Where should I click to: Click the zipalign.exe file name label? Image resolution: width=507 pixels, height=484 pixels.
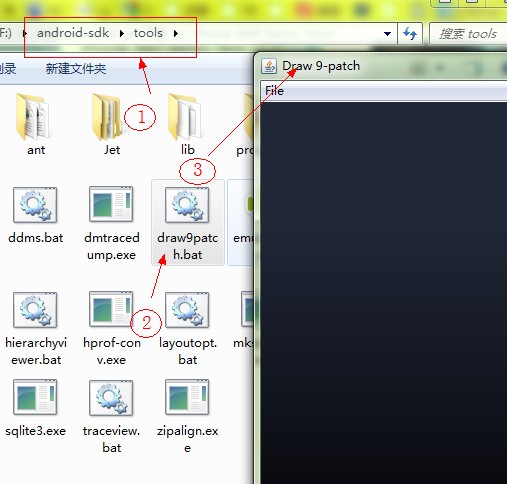(187, 439)
